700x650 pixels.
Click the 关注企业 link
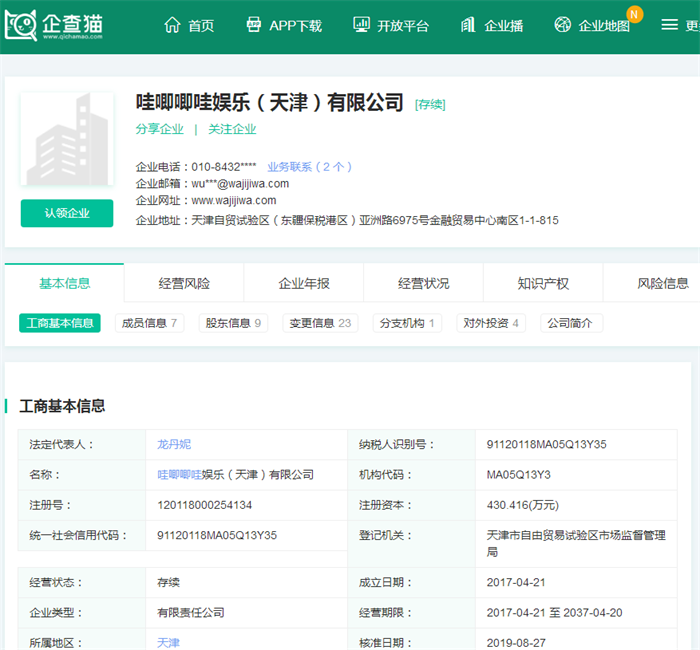(232, 129)
